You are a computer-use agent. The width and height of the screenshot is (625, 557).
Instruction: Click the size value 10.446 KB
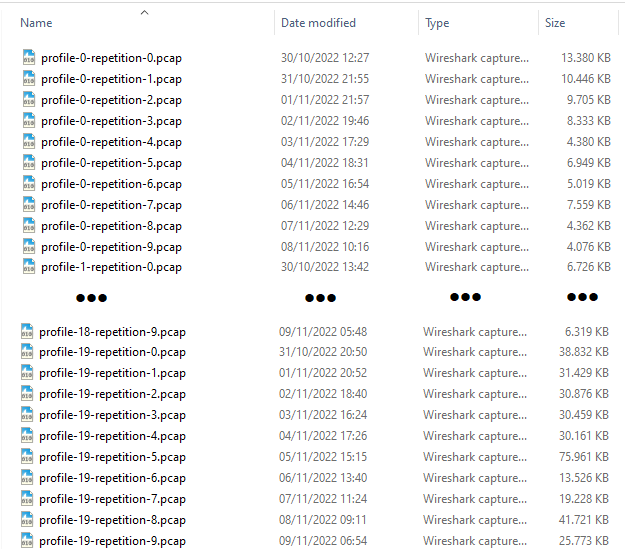pyautogui.click(x=586, y=79)
